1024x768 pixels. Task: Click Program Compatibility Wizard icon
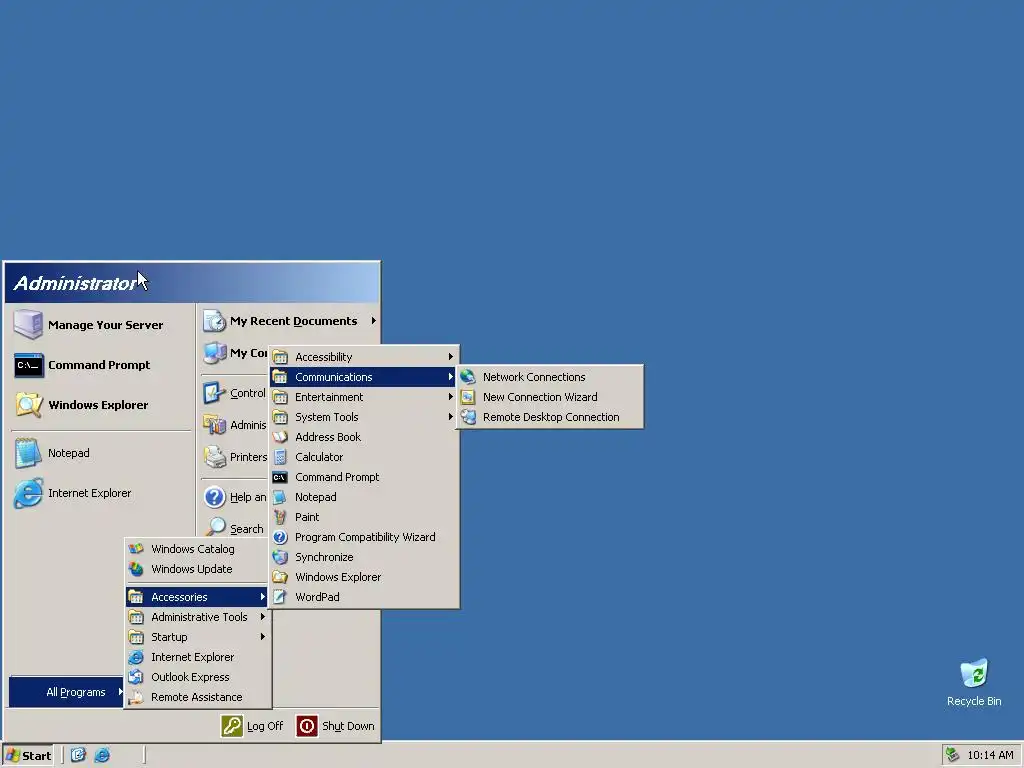pyautogui.click(x=280, y=537)
